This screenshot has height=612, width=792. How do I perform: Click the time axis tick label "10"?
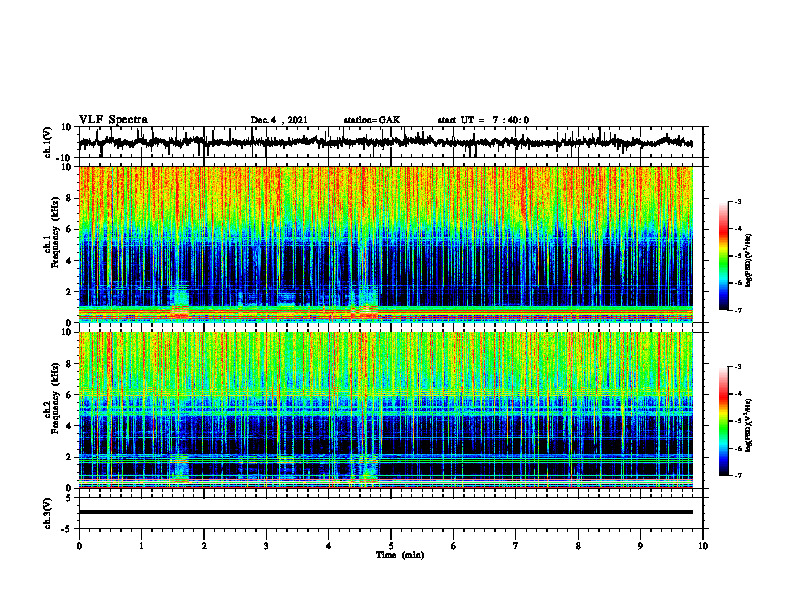coord(703,546)
